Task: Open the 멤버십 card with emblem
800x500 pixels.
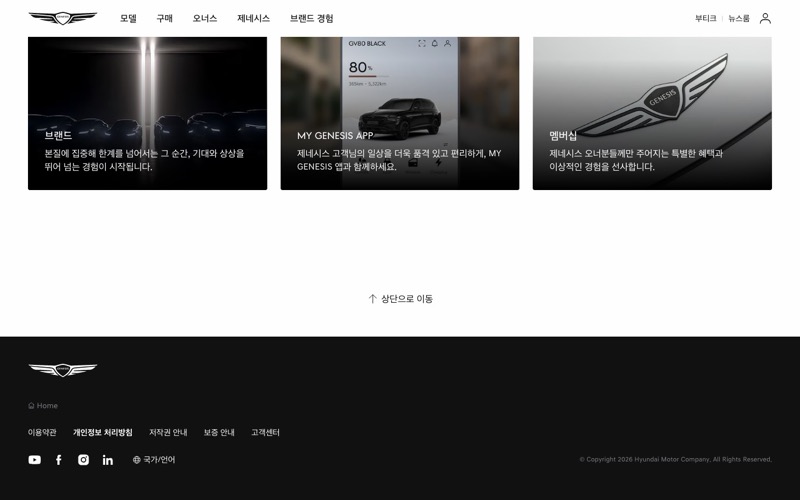Action: (x=652, y=113)
